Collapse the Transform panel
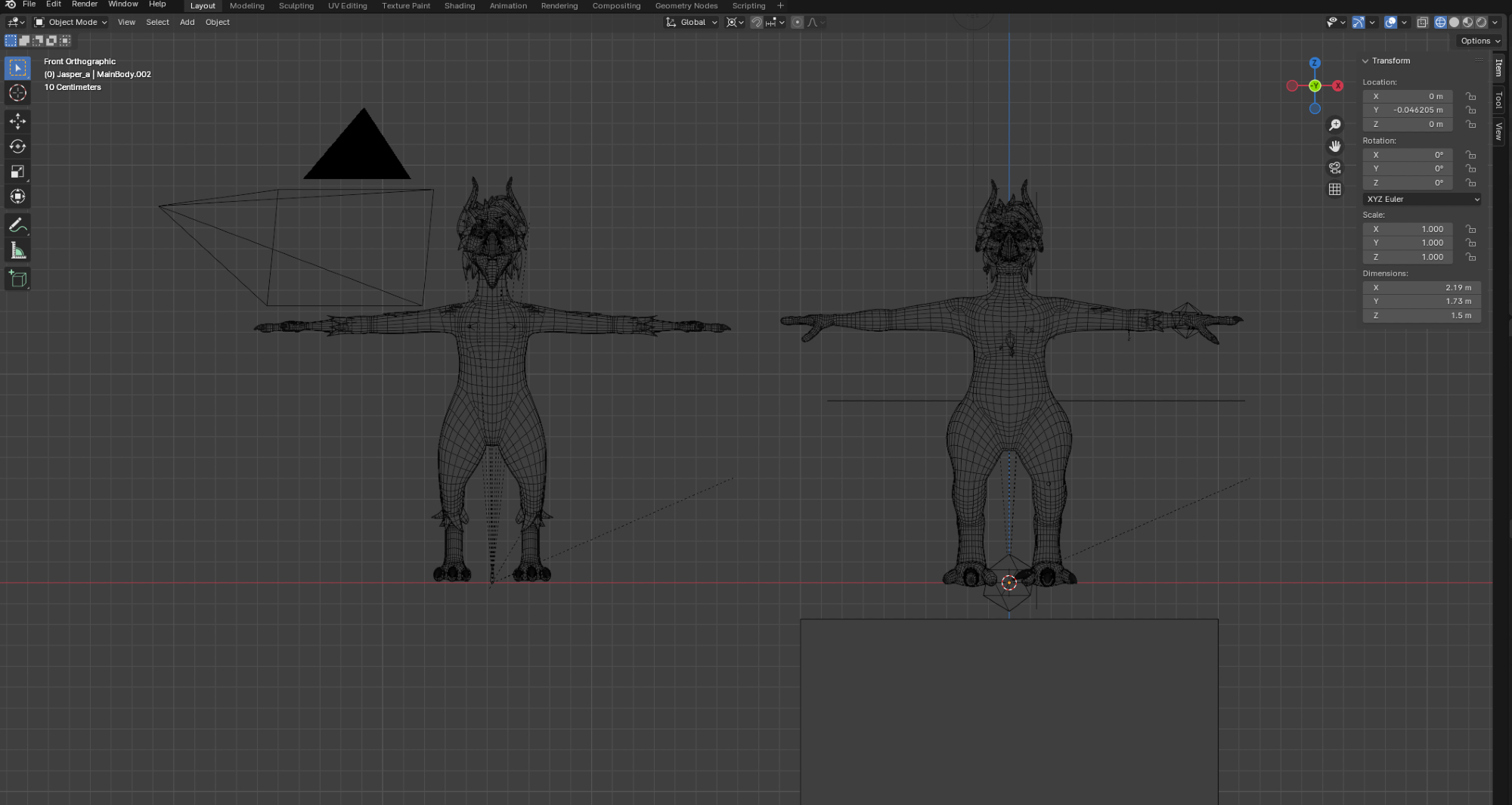 (x=1365, y=61)
